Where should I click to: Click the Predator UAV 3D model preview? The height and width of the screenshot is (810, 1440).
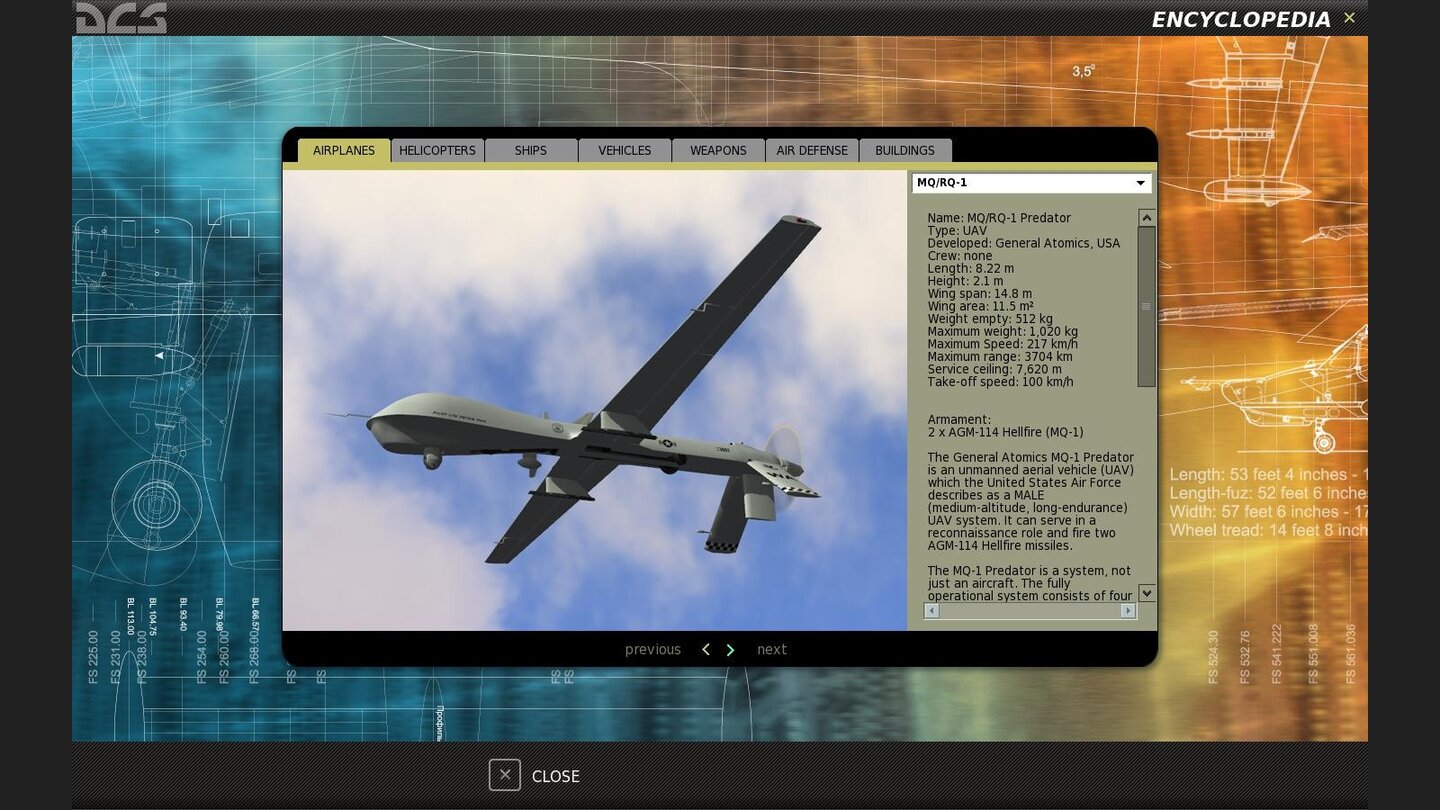pos(594,400)
